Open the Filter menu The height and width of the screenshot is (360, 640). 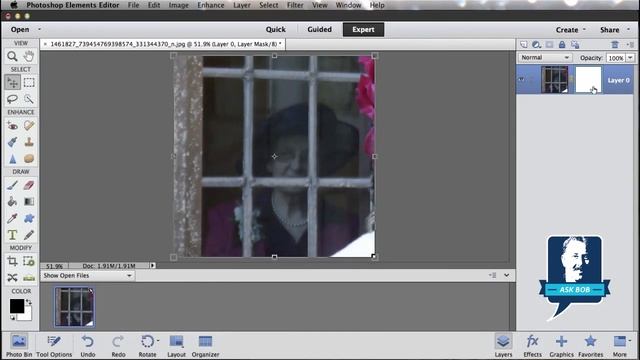[295, 5]
